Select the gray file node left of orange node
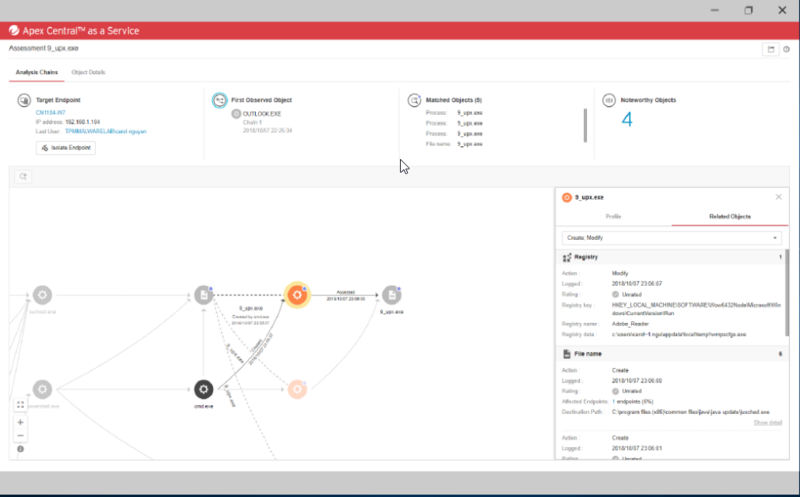Screen dimensions: 800x497 click(204, 295)
